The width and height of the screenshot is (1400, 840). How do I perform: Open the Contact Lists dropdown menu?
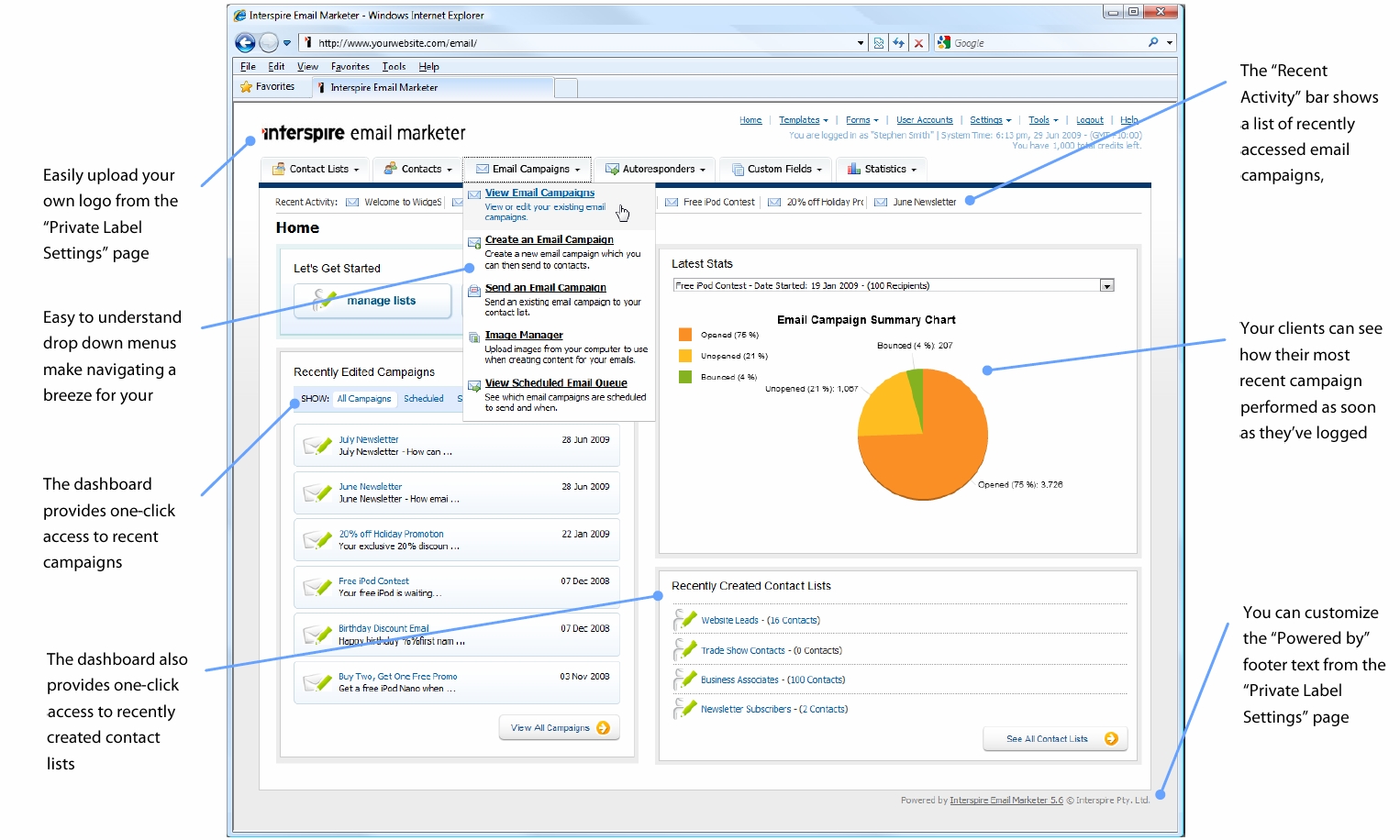(316, 169)
